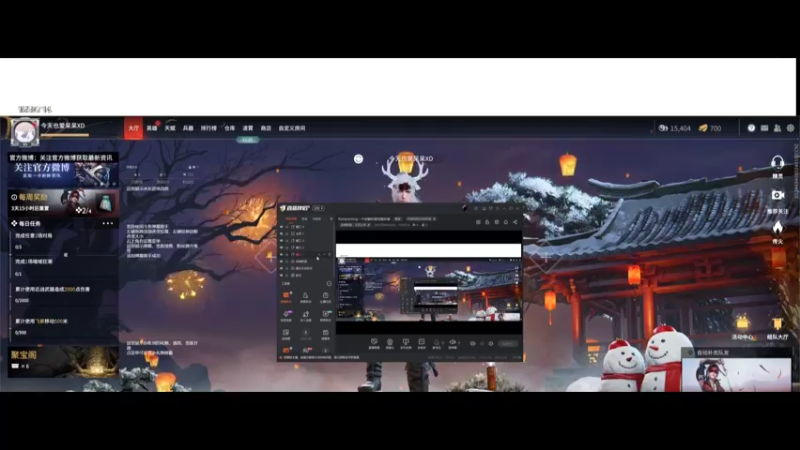Open the help question-mark icon
Screen dimensions: 800x450
pyautogui.click(x=751, y=128)
